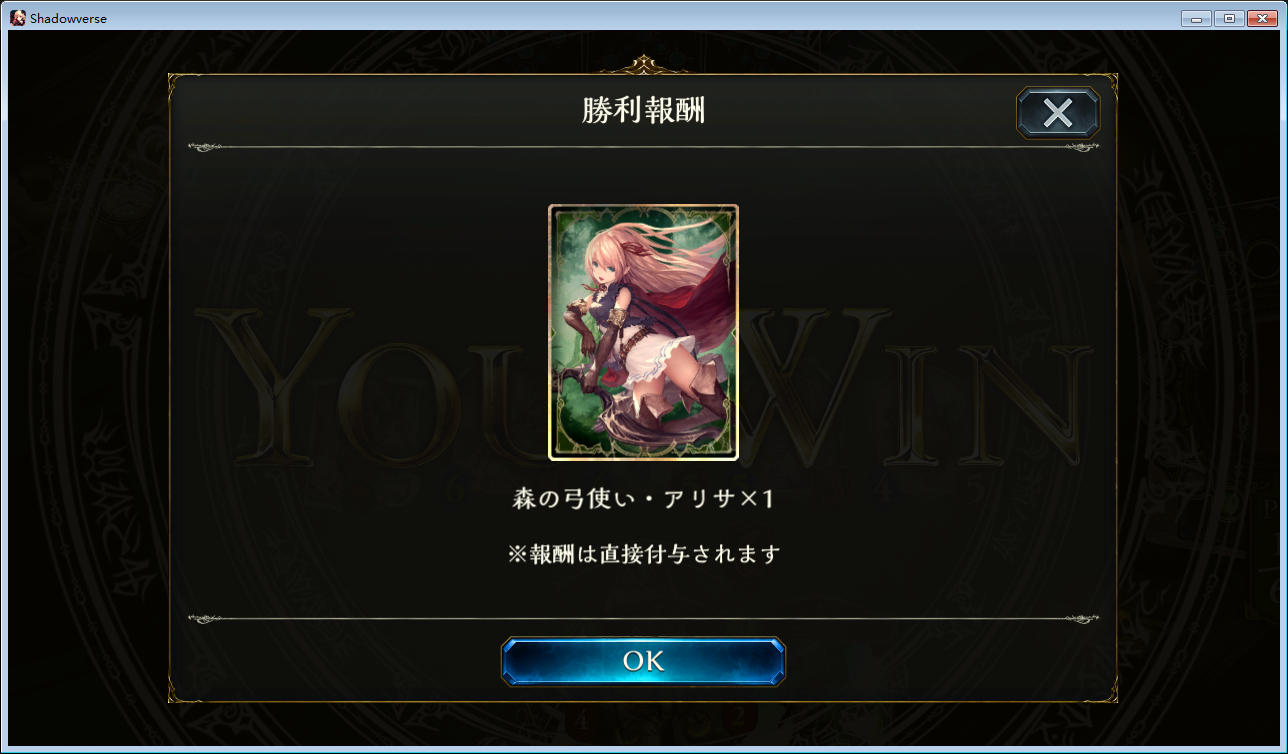This screenshot has height=754, width=1288.
Task: Close the 勝利報酬 dialog with the X
Action: coord(1058,112)
